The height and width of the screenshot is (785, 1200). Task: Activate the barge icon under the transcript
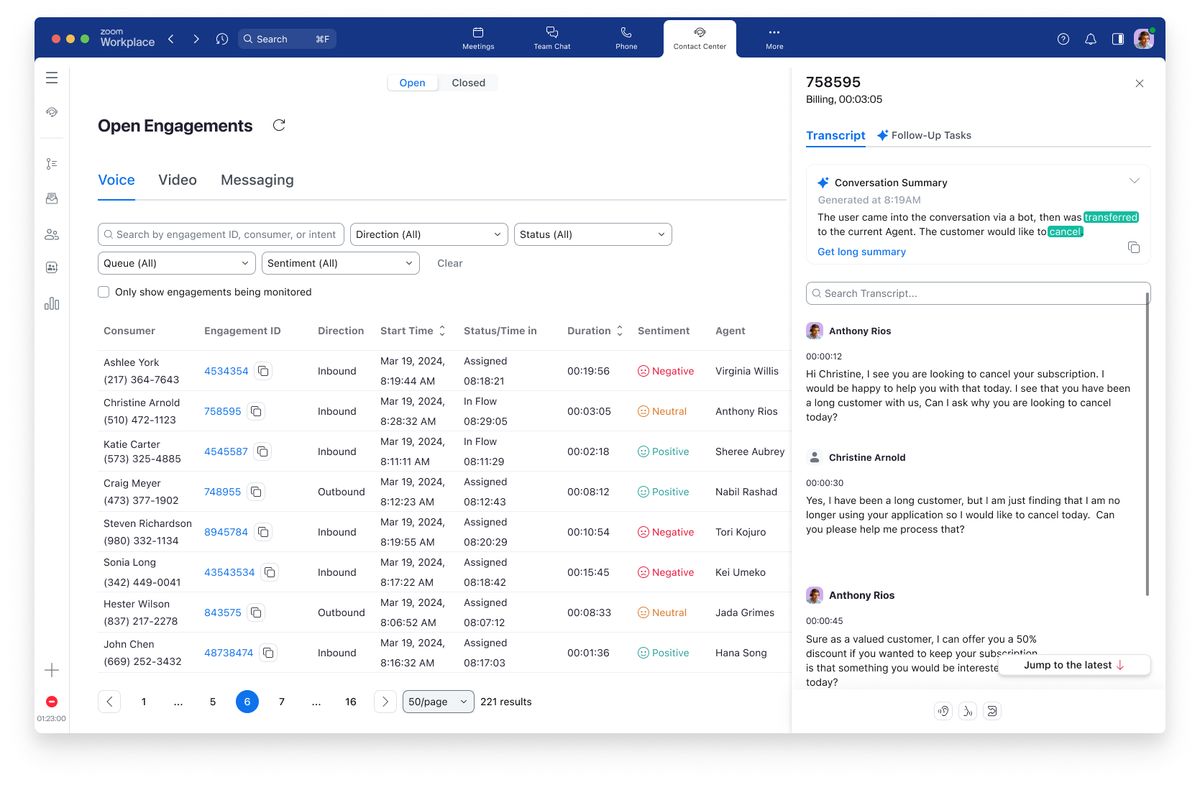click(x=992, y=710)
